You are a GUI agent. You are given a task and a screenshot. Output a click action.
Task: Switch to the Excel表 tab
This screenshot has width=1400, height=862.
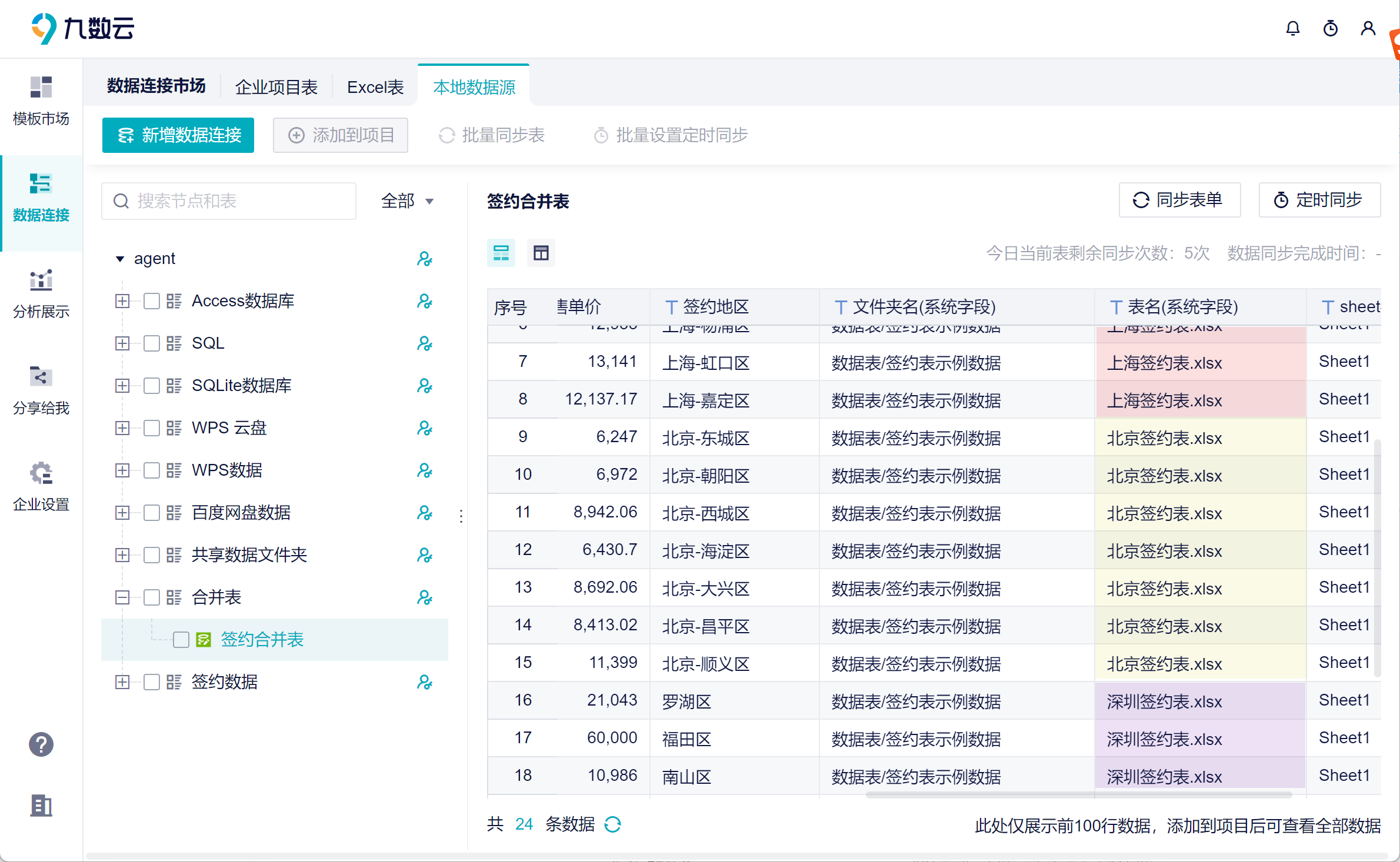coord(375,87)
